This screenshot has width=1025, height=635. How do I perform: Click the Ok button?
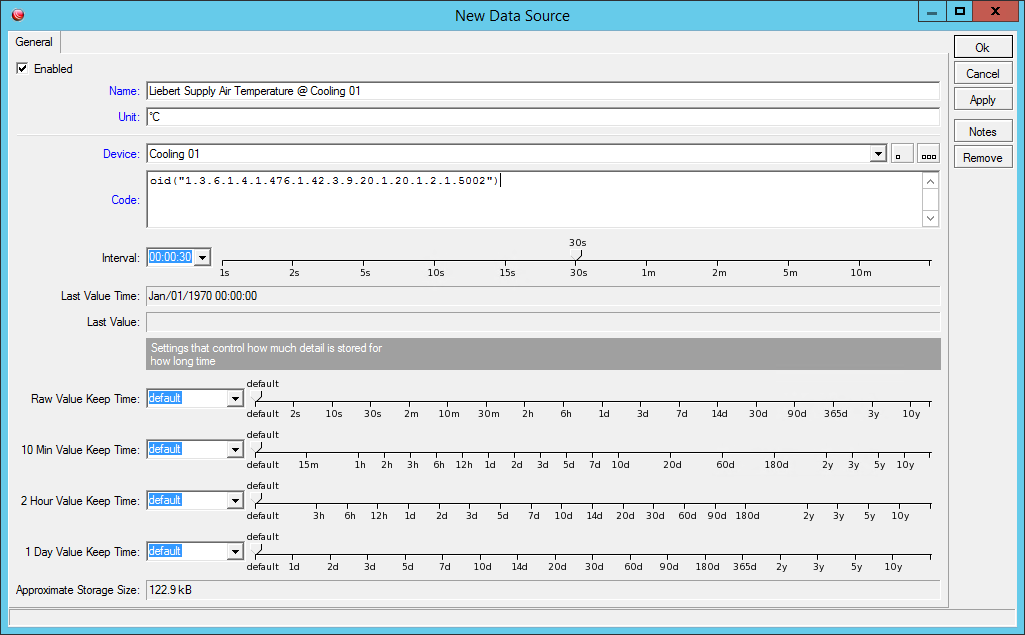pos(982,46)
